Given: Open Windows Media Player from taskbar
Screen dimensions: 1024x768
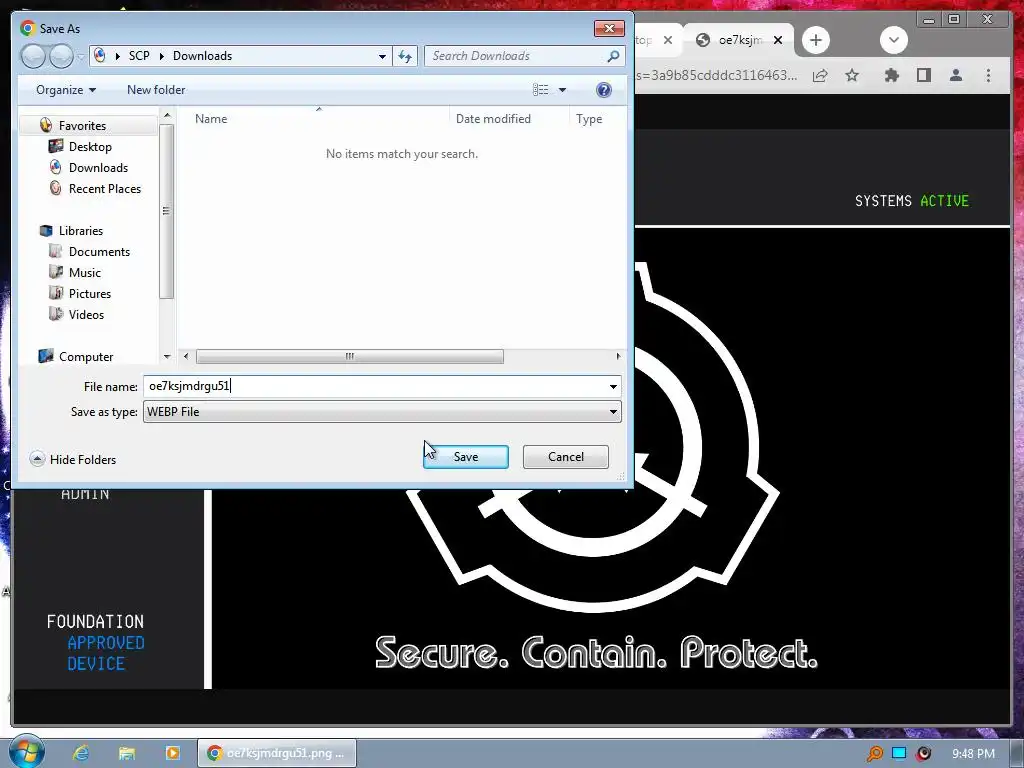Looking at the screenshot, I should point(172,754).
